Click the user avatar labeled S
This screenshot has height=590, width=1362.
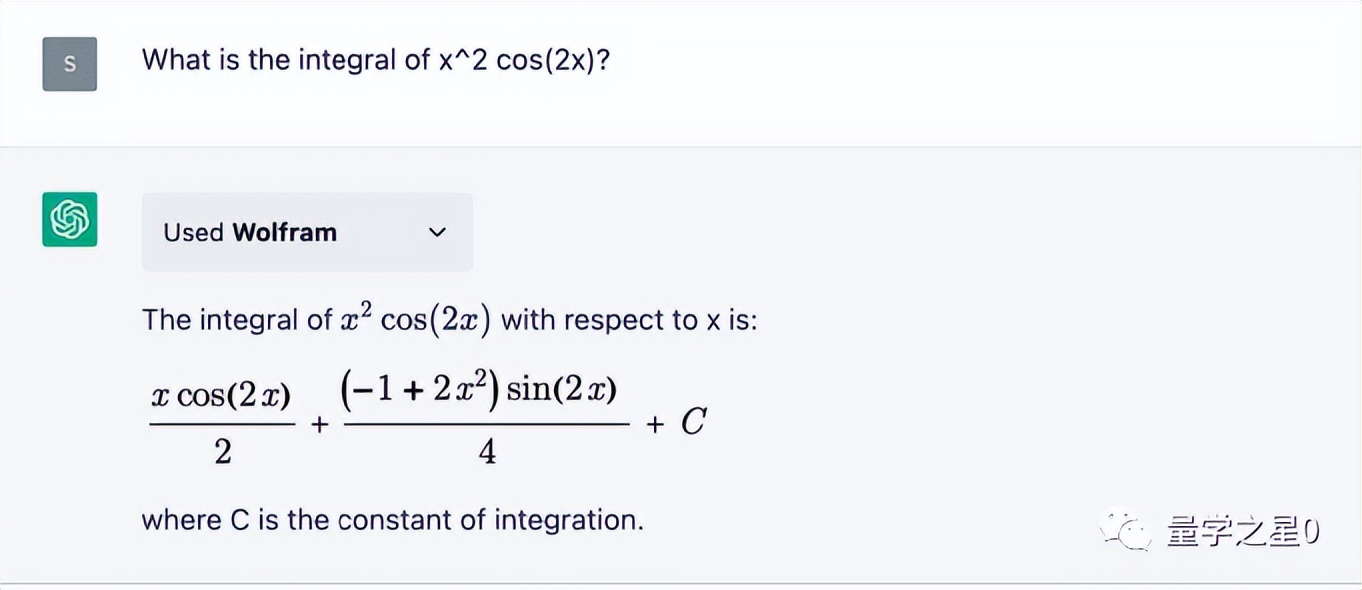coord(69,64)
